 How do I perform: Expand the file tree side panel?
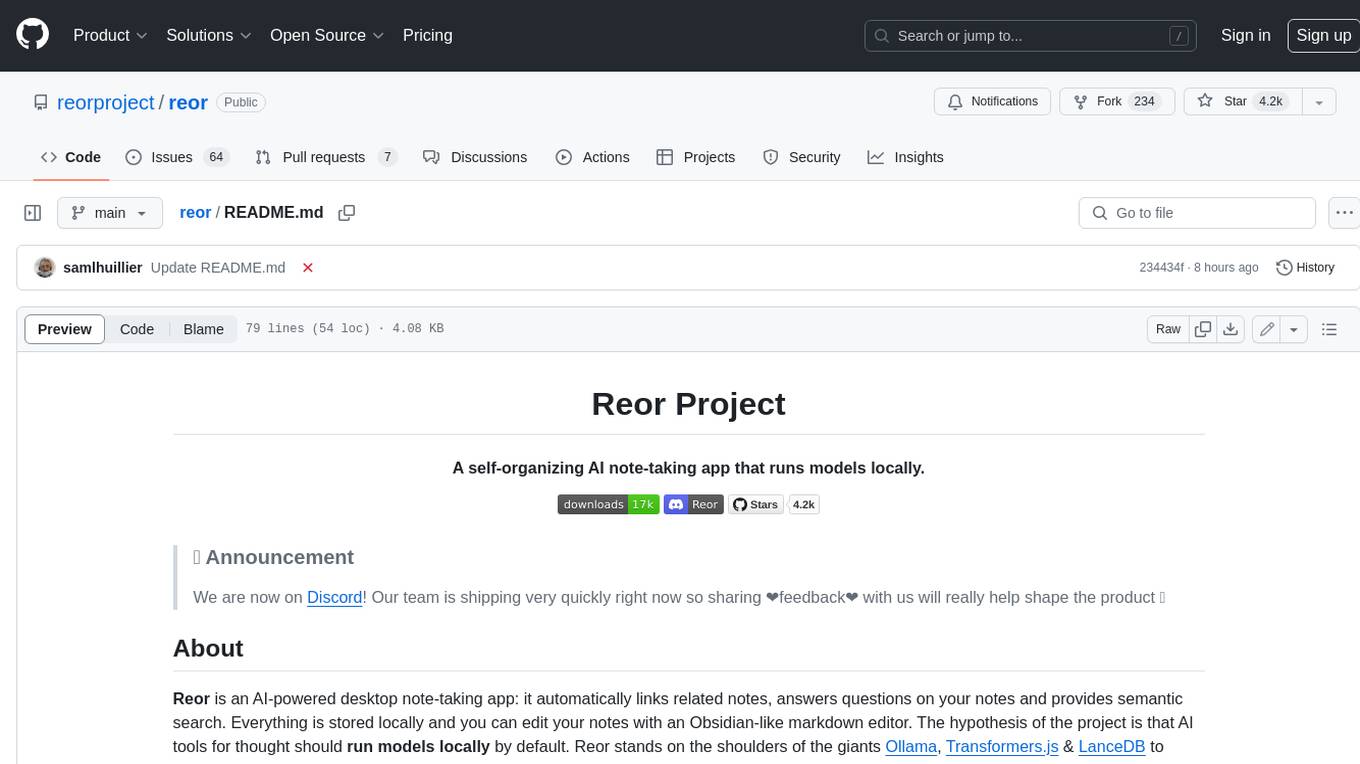(x=32, y=213)
